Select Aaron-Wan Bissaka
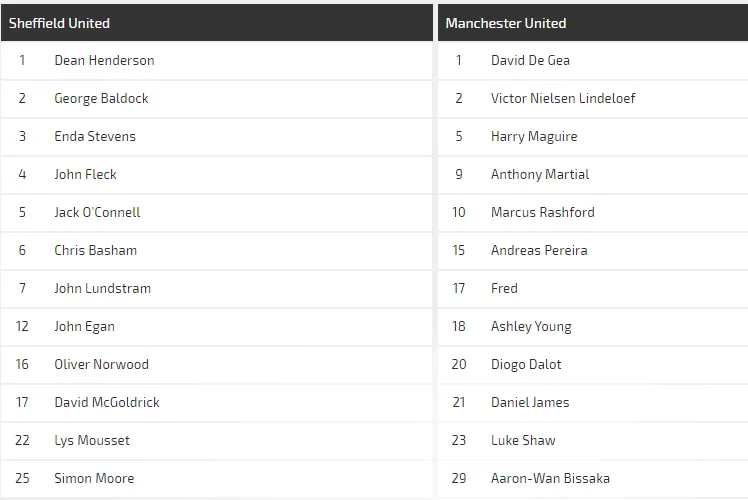Image resolution: width=748 pixels, height=500 pixels. 550,478
